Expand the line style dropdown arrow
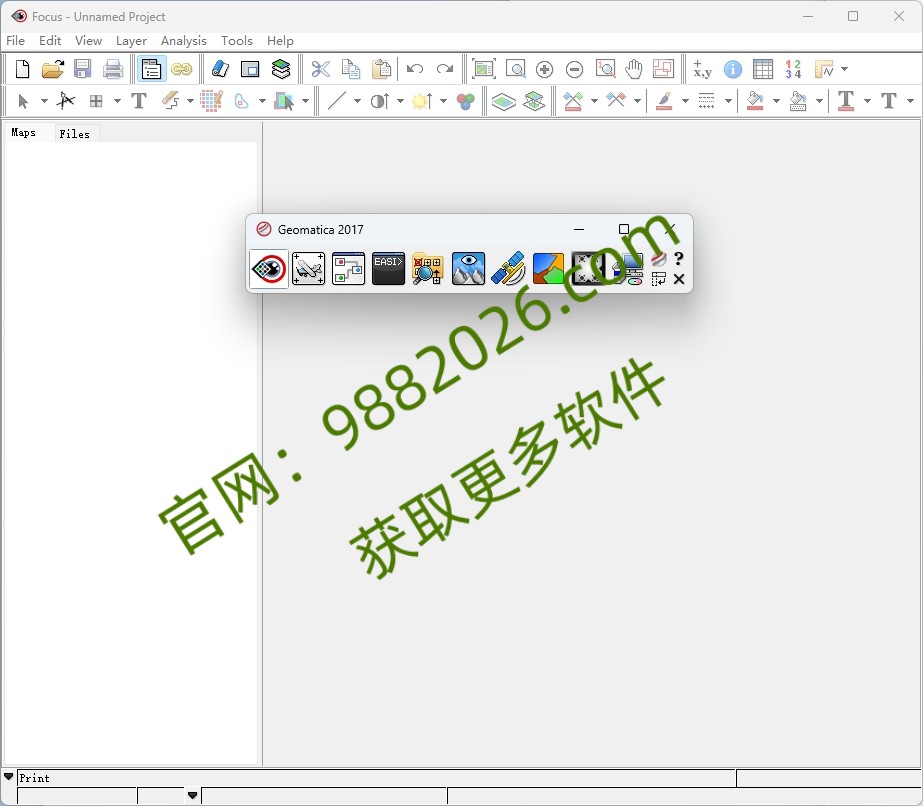The width and height of the screenshot is (923, 806). click(x=728, y=100)
